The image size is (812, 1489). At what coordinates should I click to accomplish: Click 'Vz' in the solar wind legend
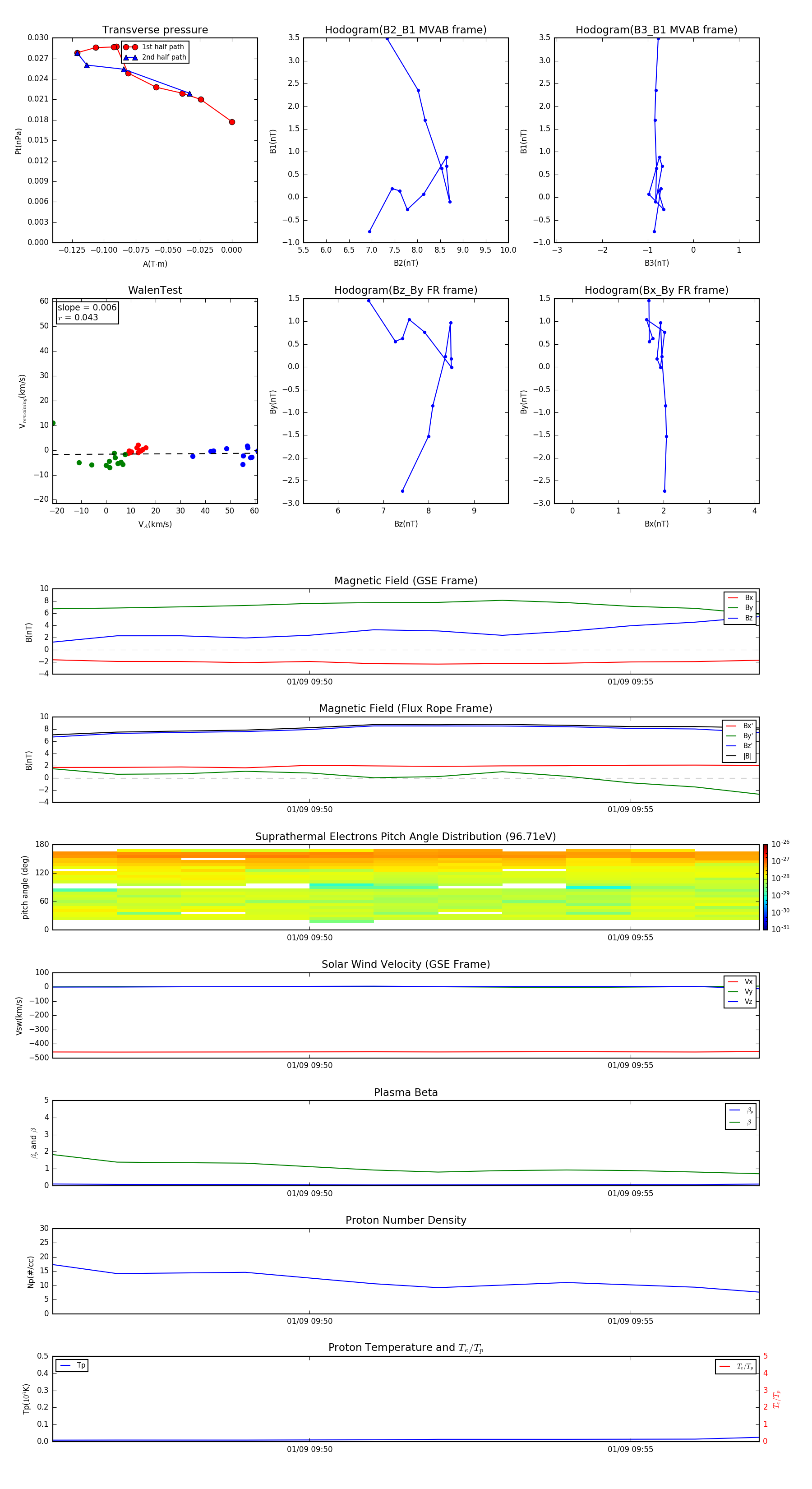[x=748, y=1002]
